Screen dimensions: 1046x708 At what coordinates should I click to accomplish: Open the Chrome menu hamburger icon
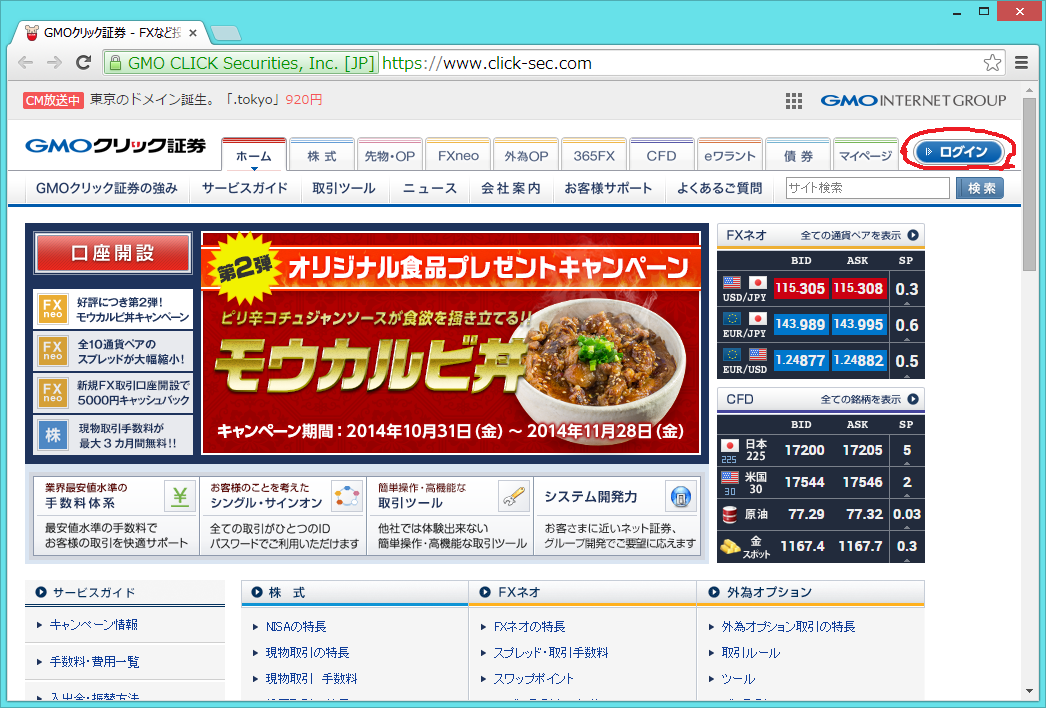(1022, 63)
